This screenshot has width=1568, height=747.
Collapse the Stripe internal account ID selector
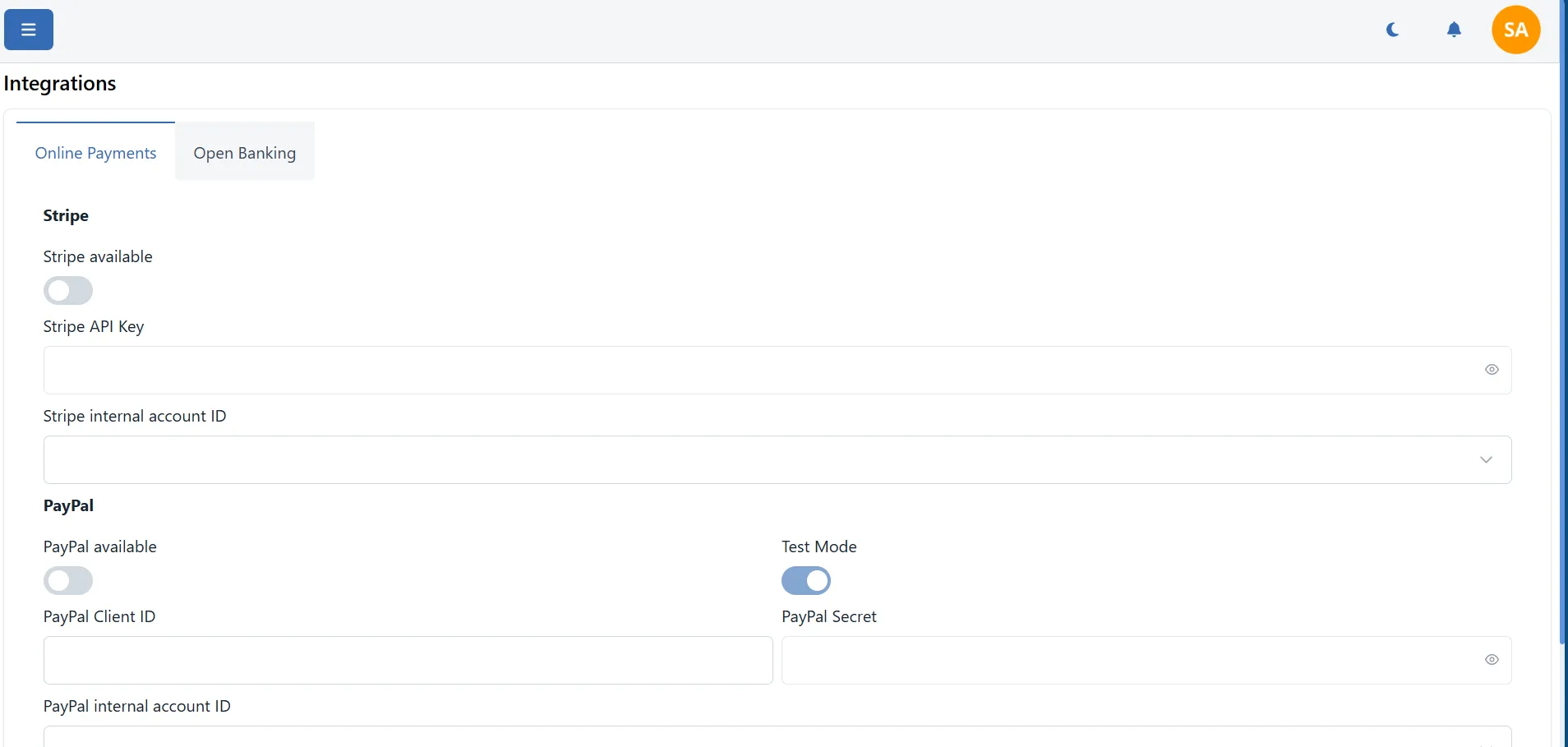1486,459
